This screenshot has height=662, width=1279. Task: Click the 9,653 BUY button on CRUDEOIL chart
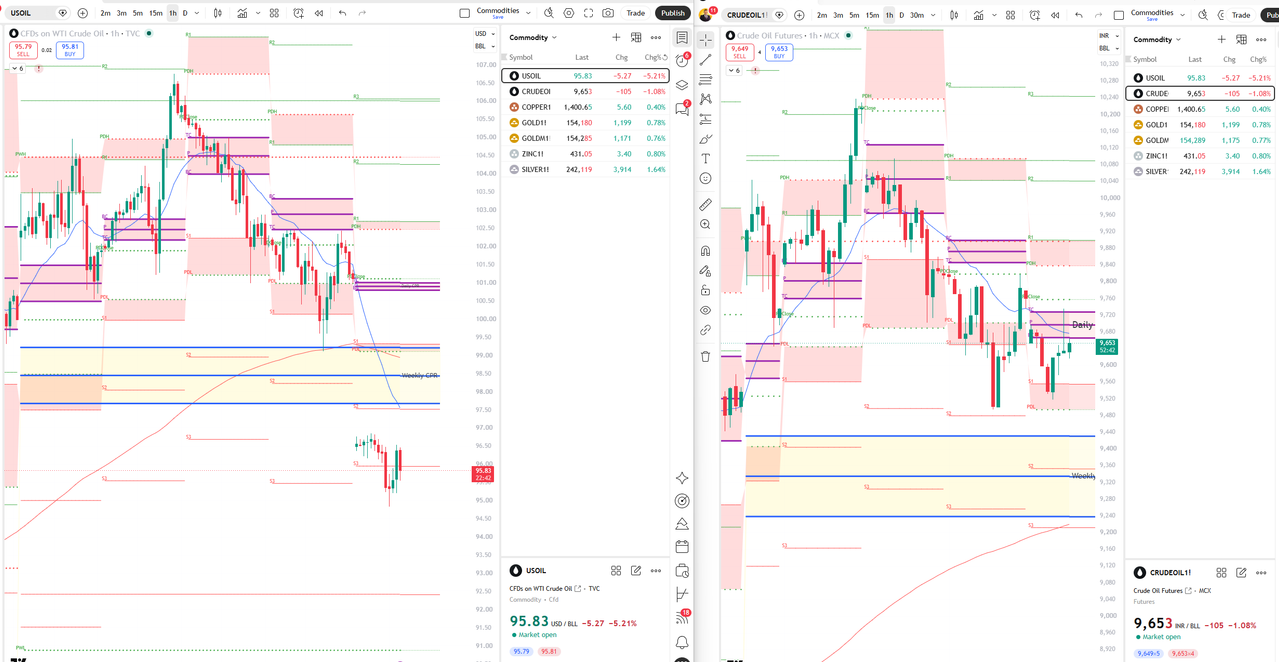pos(779,51)
